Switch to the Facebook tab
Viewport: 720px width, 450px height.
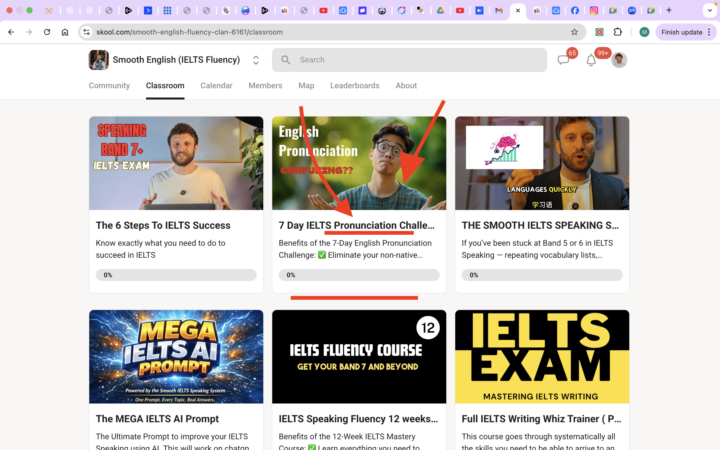point(574,11)
